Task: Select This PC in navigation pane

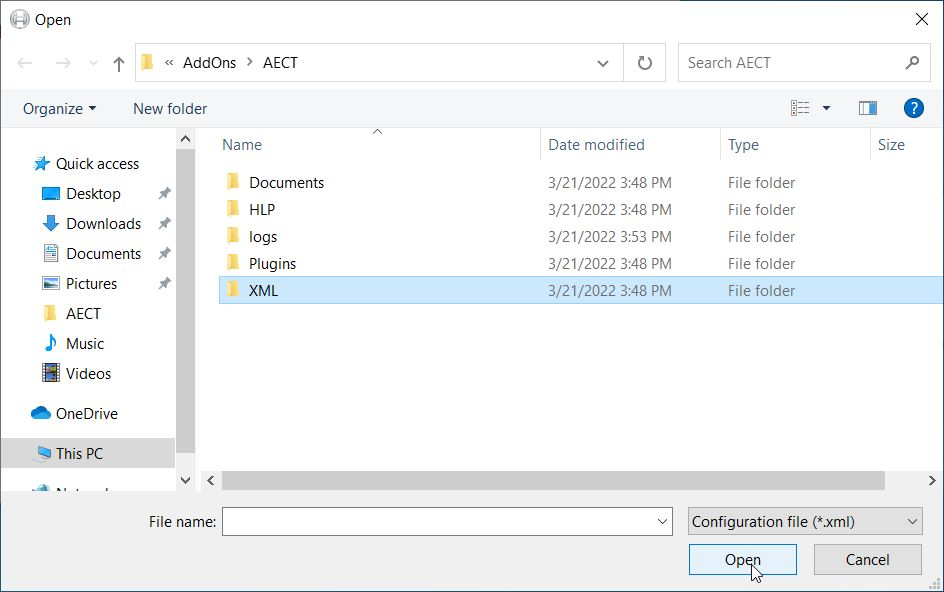Action: coord(79,453)
